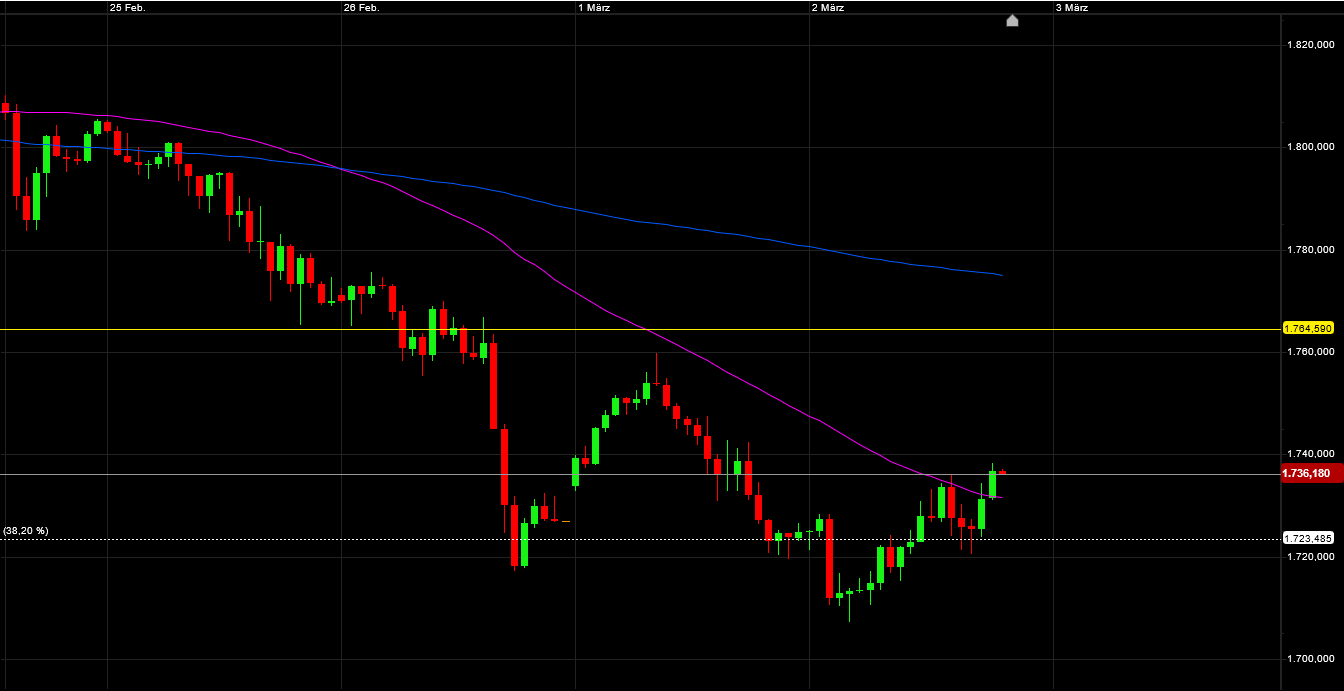The height and width of the screenshot is (691, 1344).
Task: Click the 1.740,000 price axis value
Action: pyautogui.click(x=1311, y=454)
